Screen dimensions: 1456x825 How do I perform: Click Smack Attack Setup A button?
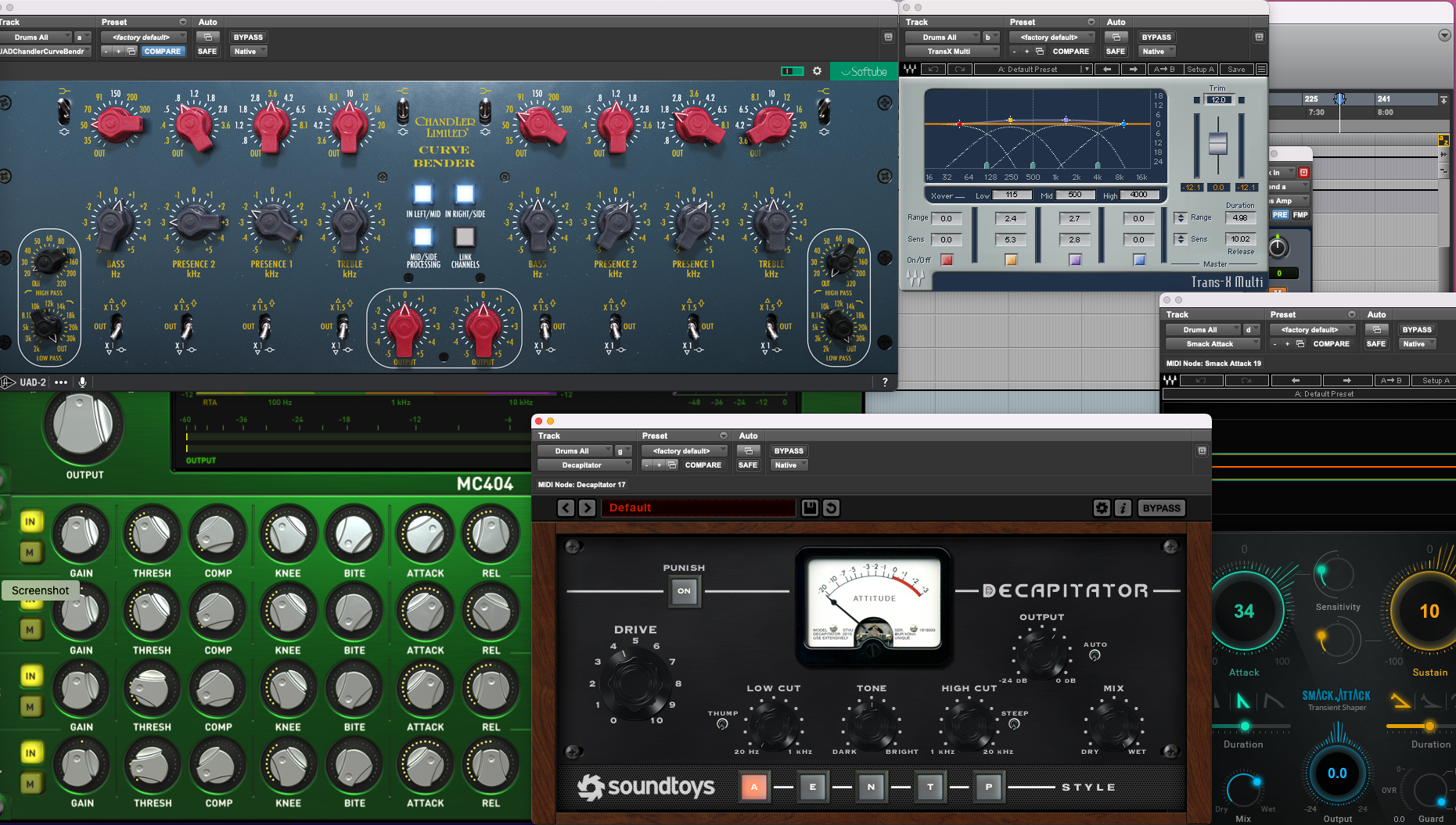(1436, 380)
